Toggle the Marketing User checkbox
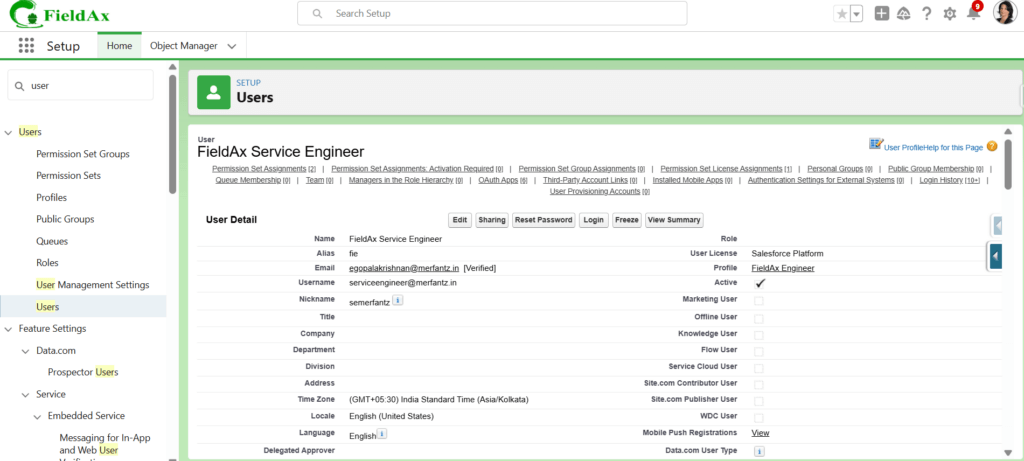The height and width of the screenshot is (461, 1024). (x=758, y=301)
